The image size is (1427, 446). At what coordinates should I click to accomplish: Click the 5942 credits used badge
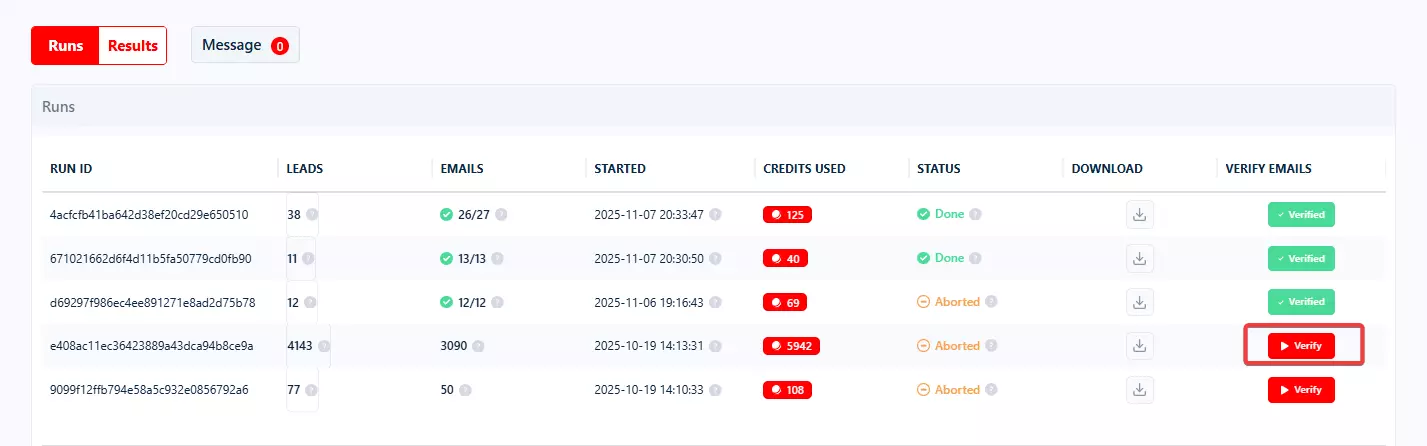click(787, 346)
